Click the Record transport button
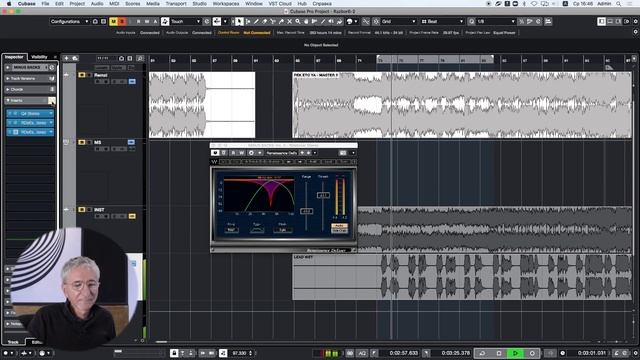 532,353
